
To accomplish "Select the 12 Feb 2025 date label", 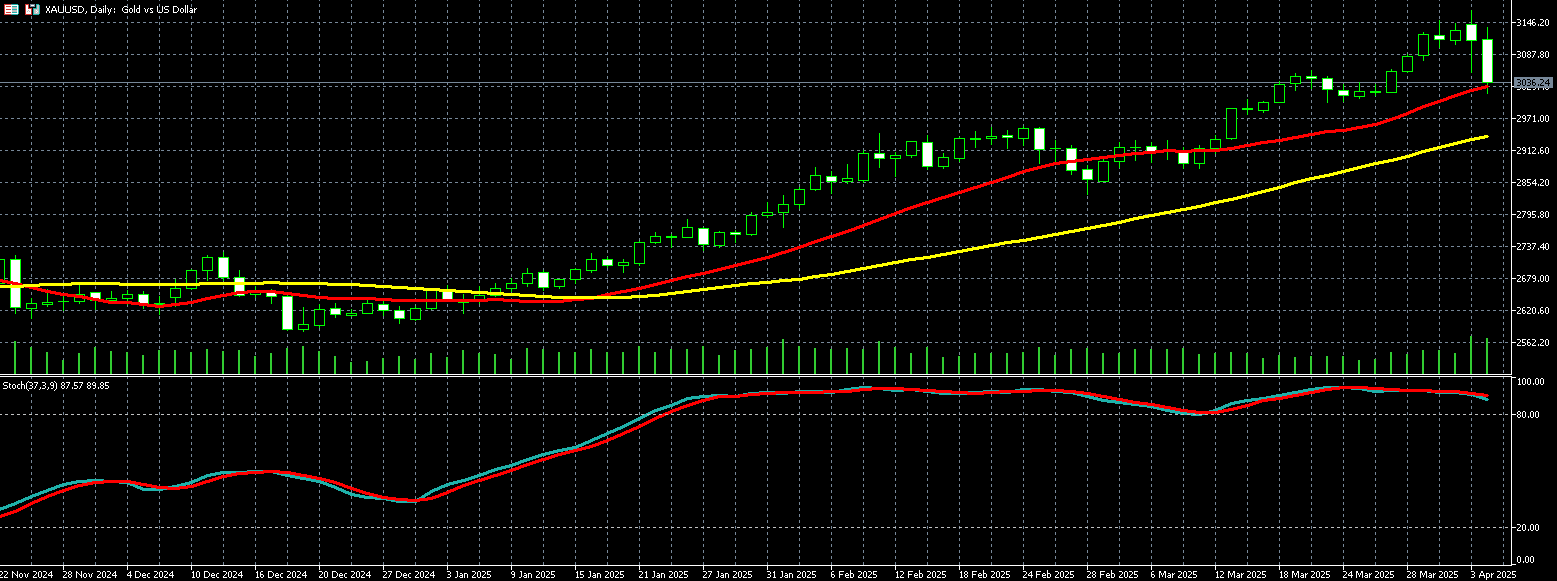I will (x=920, y=575).
